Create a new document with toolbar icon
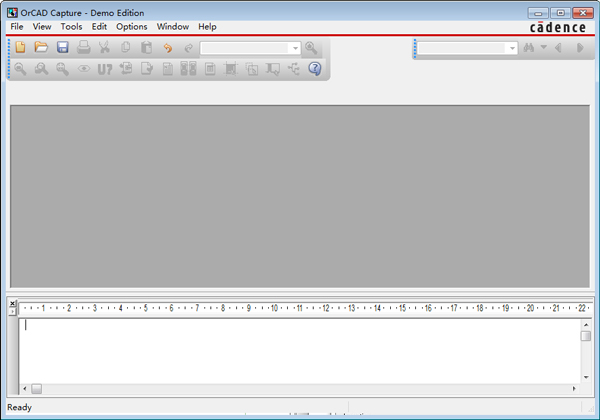Screen dimensions: 600x420 [20, 48]
